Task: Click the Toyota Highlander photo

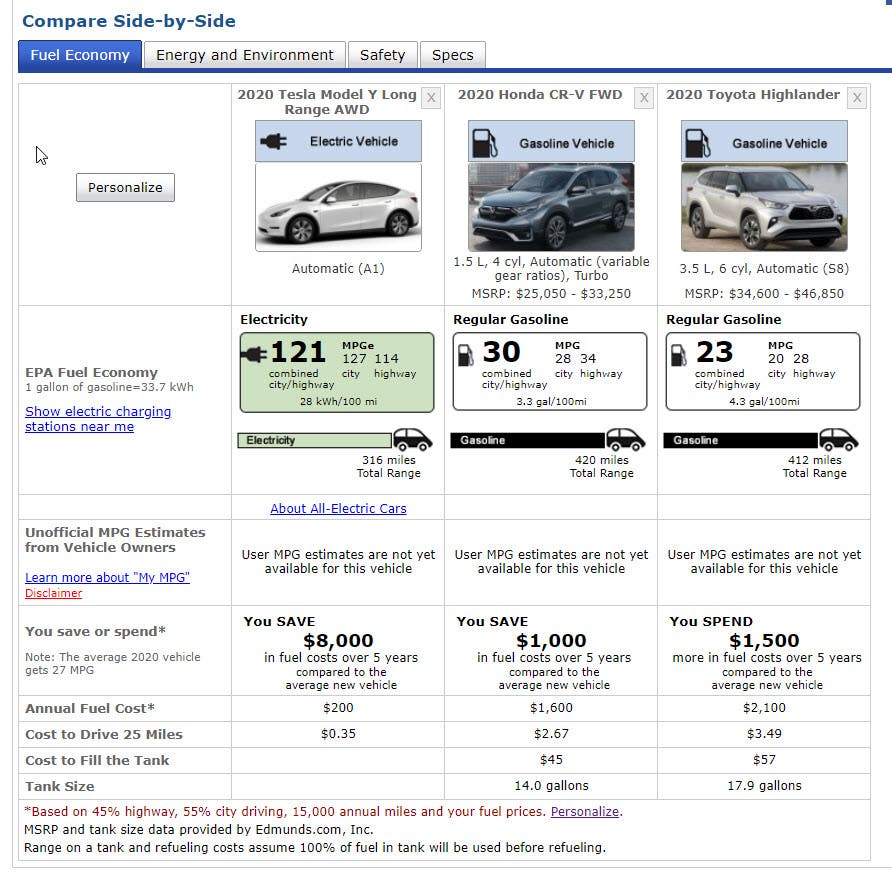Action: tap(764, 208)
